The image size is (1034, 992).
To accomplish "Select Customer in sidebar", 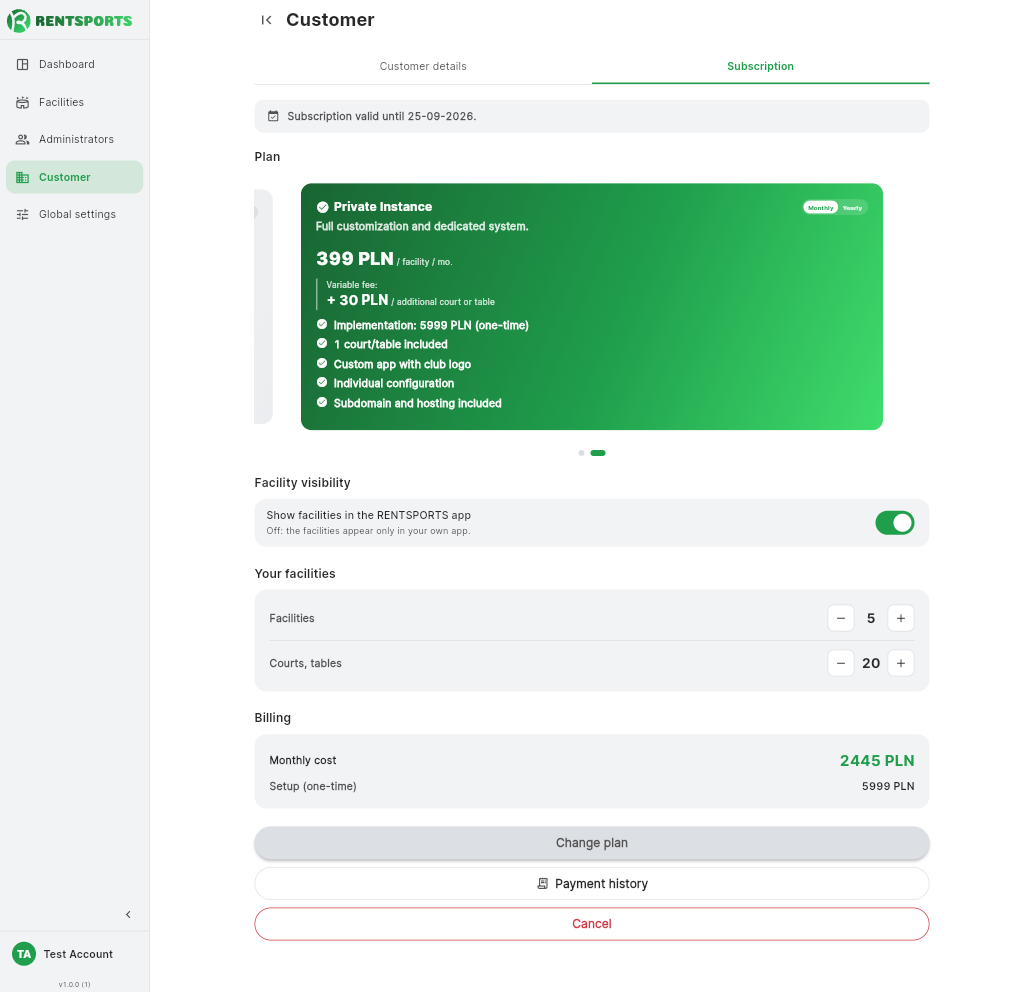I will coord(75,177).
